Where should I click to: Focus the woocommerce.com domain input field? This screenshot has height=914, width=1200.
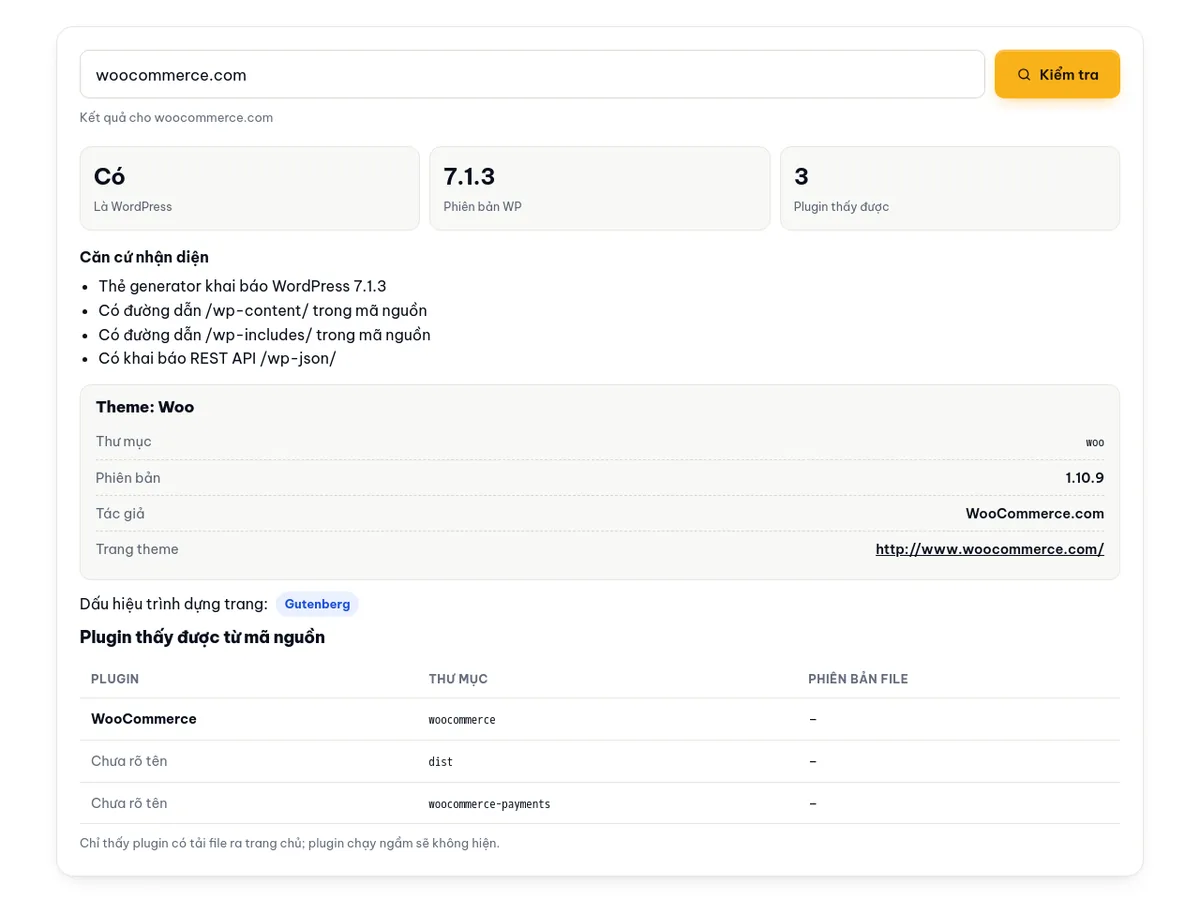pyautogui.click(x=532, y=75)
